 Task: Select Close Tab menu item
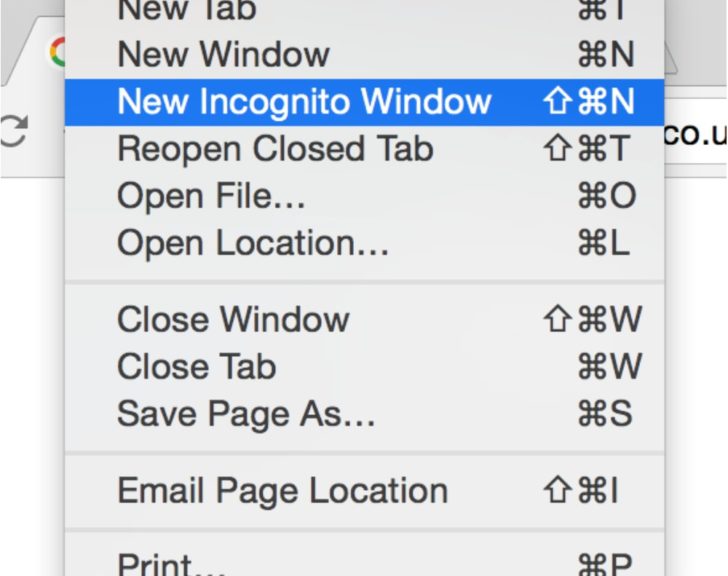pyautogui.click(x=364, y=367)
